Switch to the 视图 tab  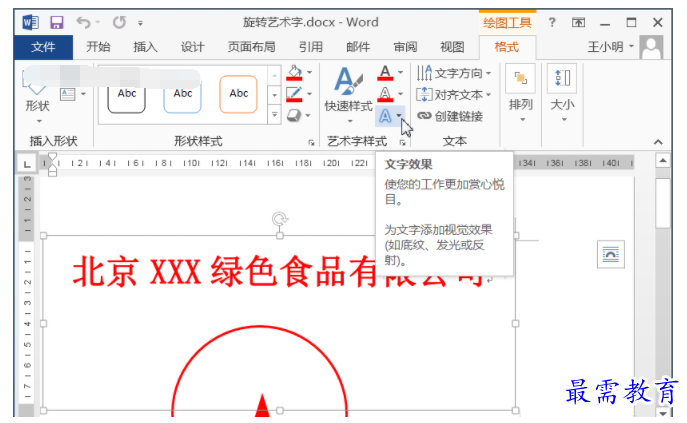coord(452,47)
